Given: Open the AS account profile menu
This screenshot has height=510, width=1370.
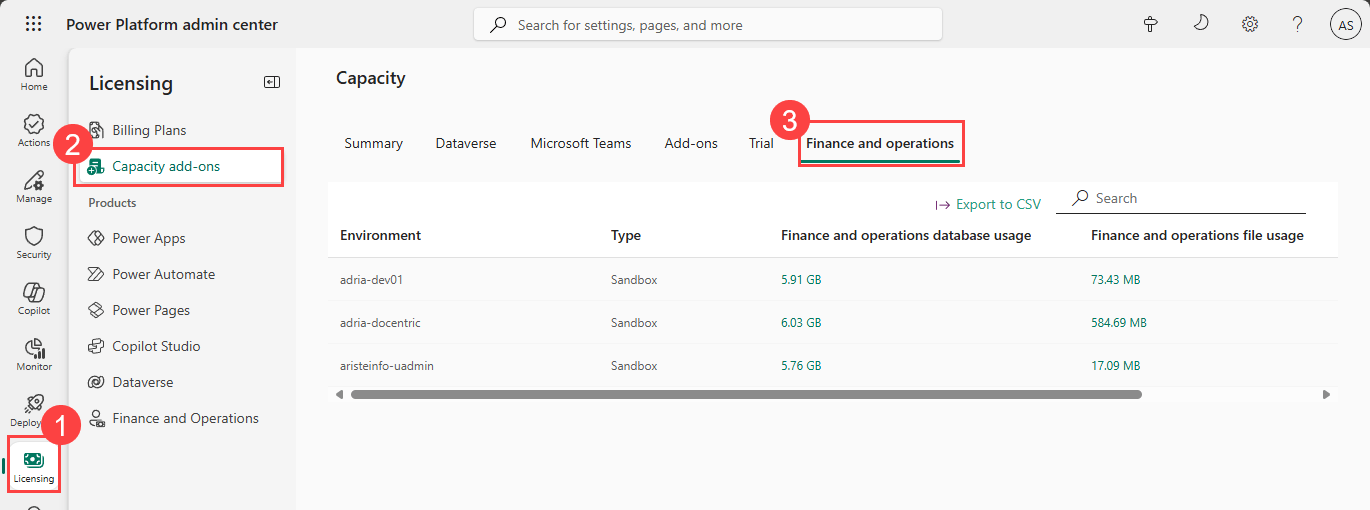Looking at the screenshot, I should pos(1345,25).
